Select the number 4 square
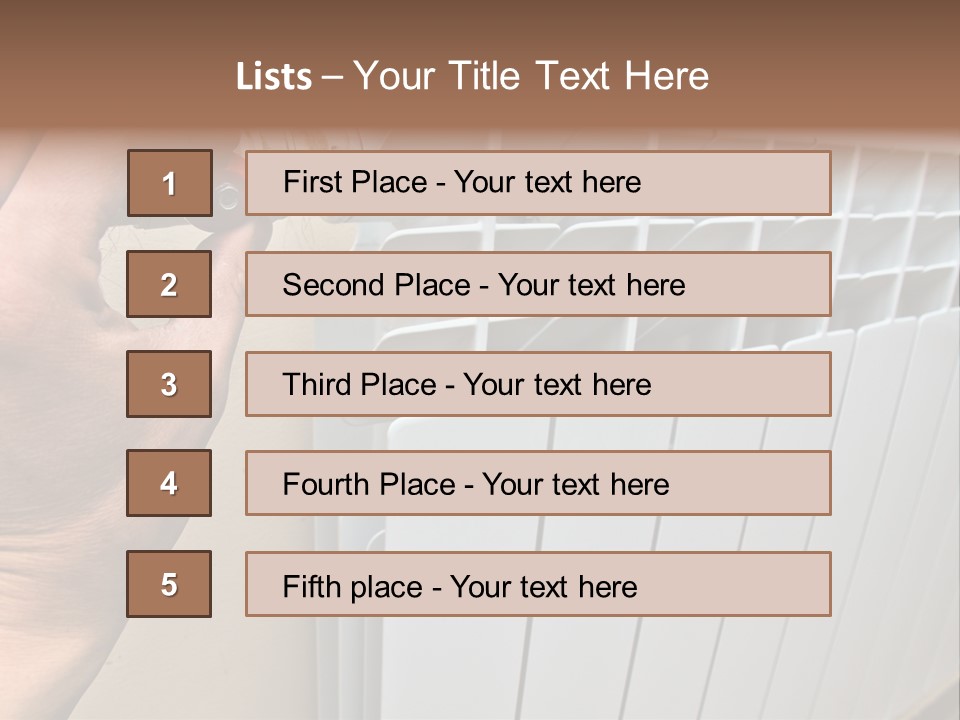This screenshot has width=960, height=720. 170,483
